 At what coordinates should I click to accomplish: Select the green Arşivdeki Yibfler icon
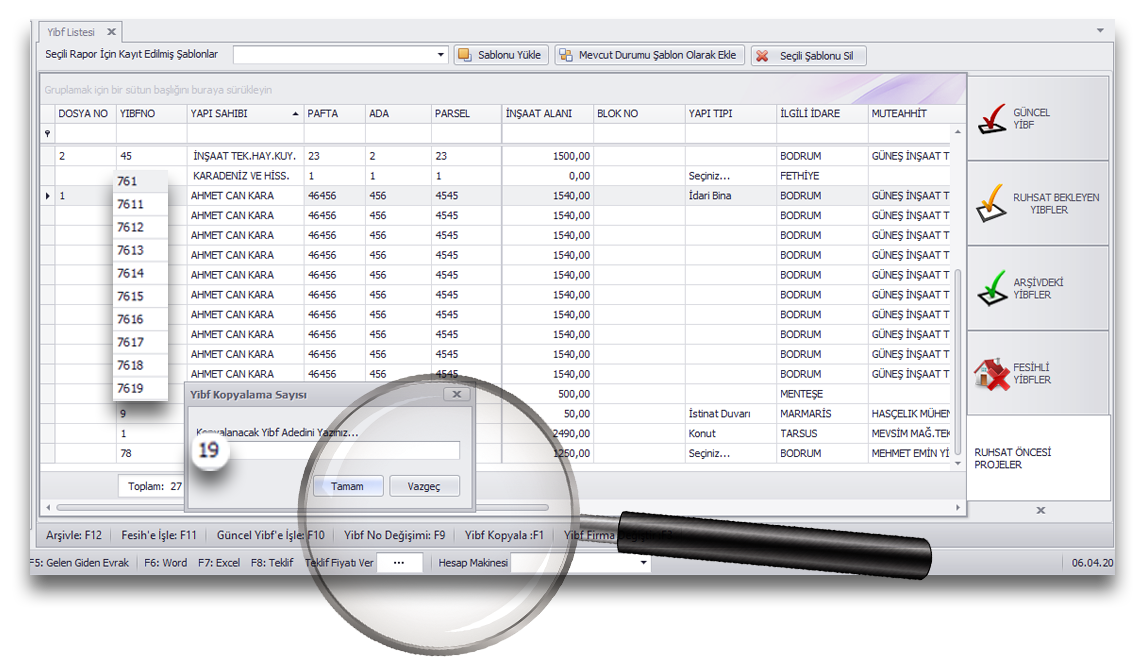pyautogui.click(x=991, y=288)
